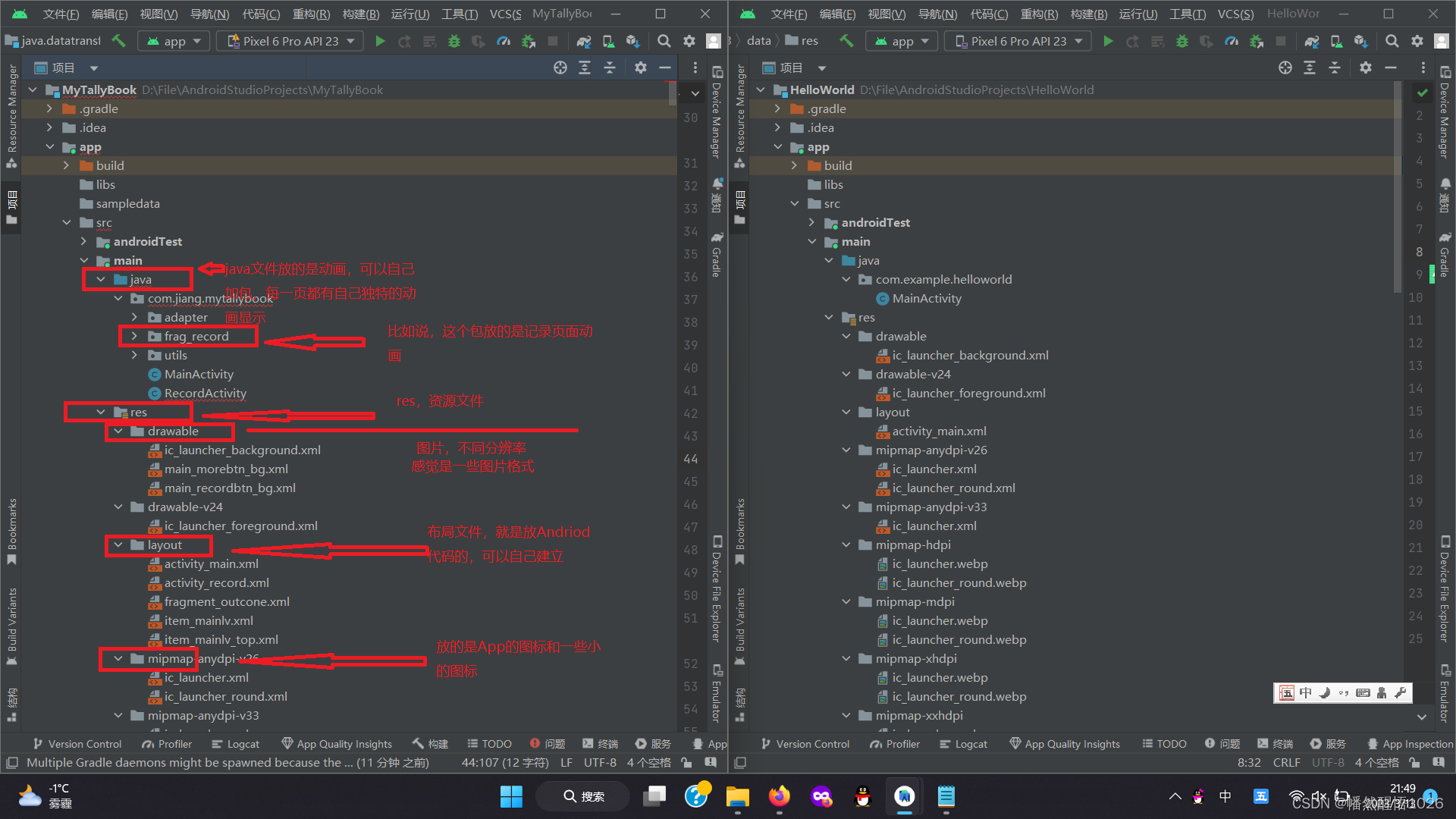This screenshot has width=1456, height=819.
Task: Click search magnifier in MyTallyBook toolbar
Action: 664,41
